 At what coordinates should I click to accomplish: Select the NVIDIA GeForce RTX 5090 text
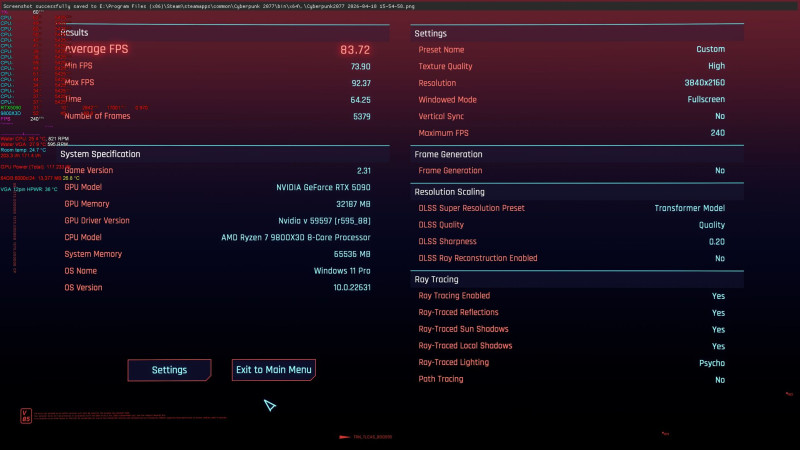click(323, 187)
